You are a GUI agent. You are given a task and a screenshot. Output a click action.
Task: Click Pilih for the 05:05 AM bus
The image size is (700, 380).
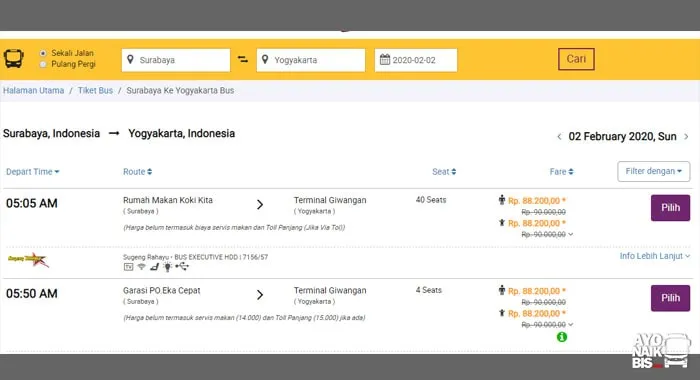670,208
